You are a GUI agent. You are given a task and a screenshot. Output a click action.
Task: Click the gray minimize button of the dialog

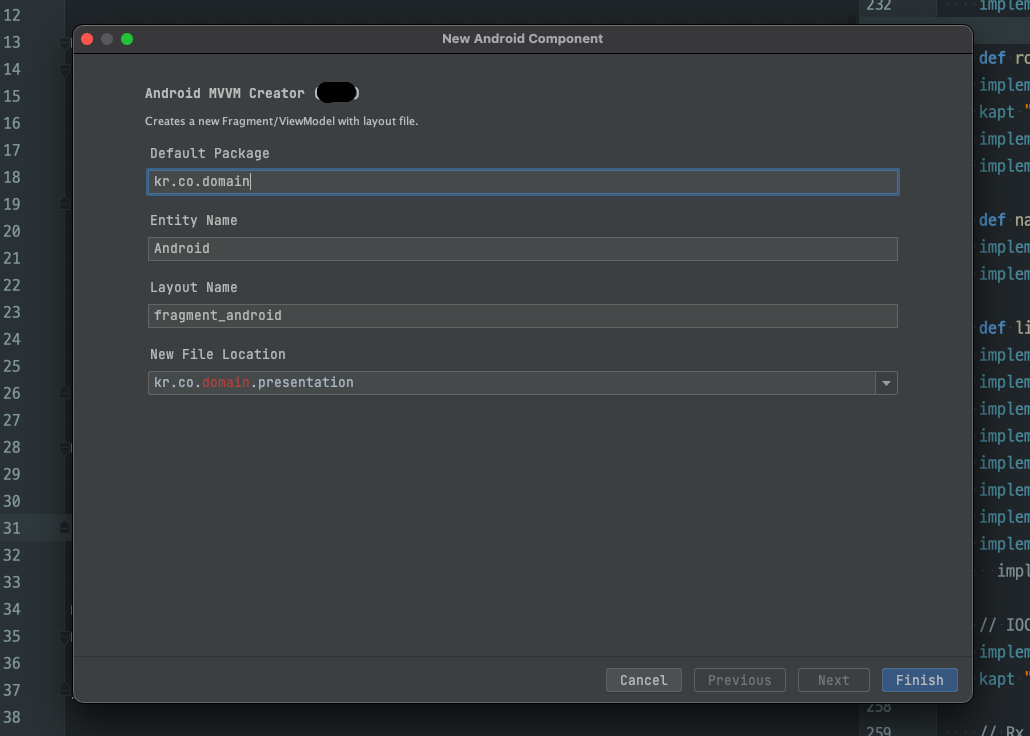[106, 39]
